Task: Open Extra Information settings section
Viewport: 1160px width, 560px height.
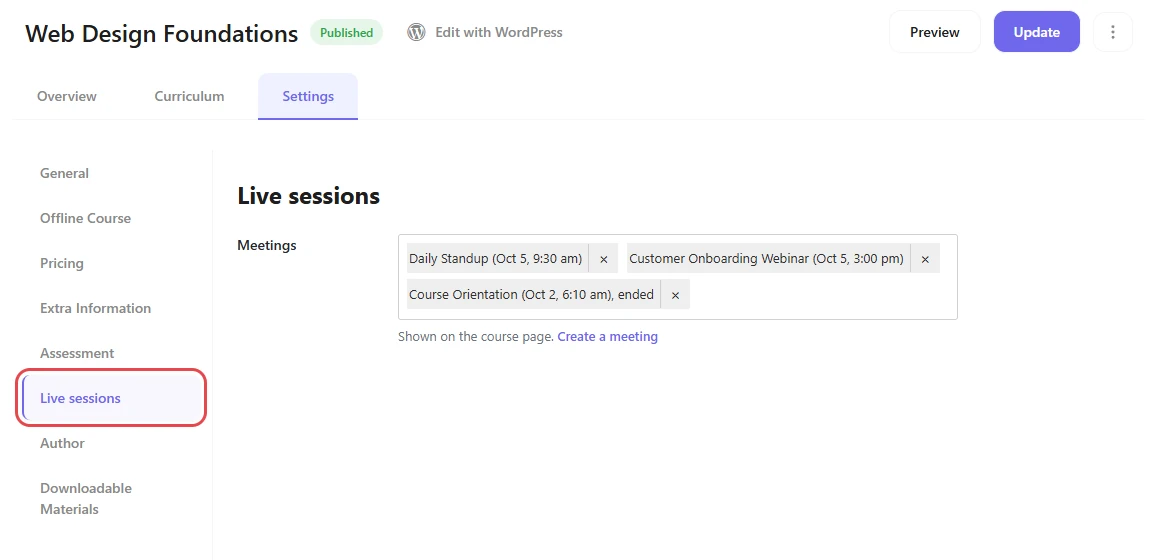Action: [95, 308]
